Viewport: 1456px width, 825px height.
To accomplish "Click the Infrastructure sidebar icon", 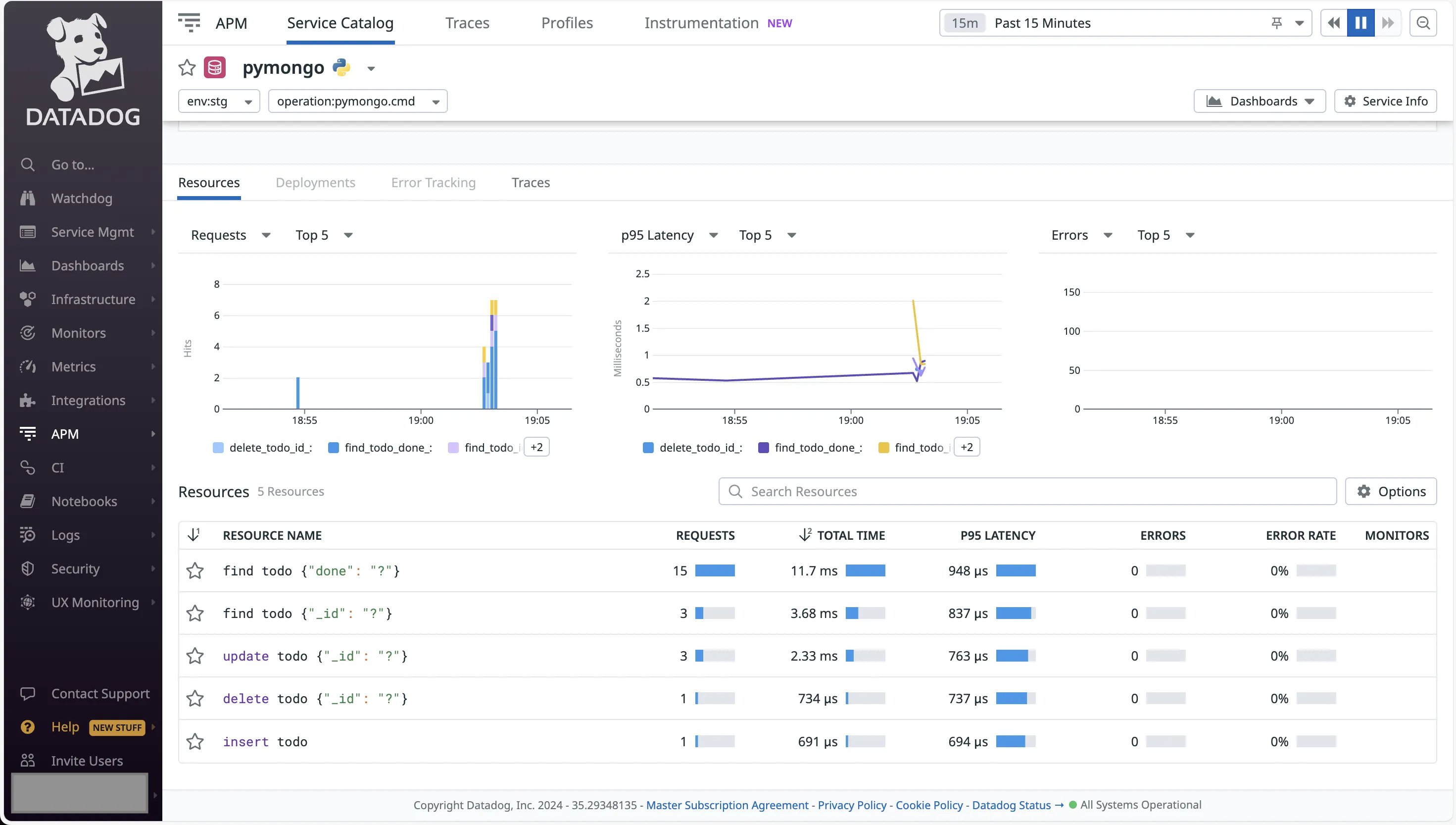I will 28,299.
